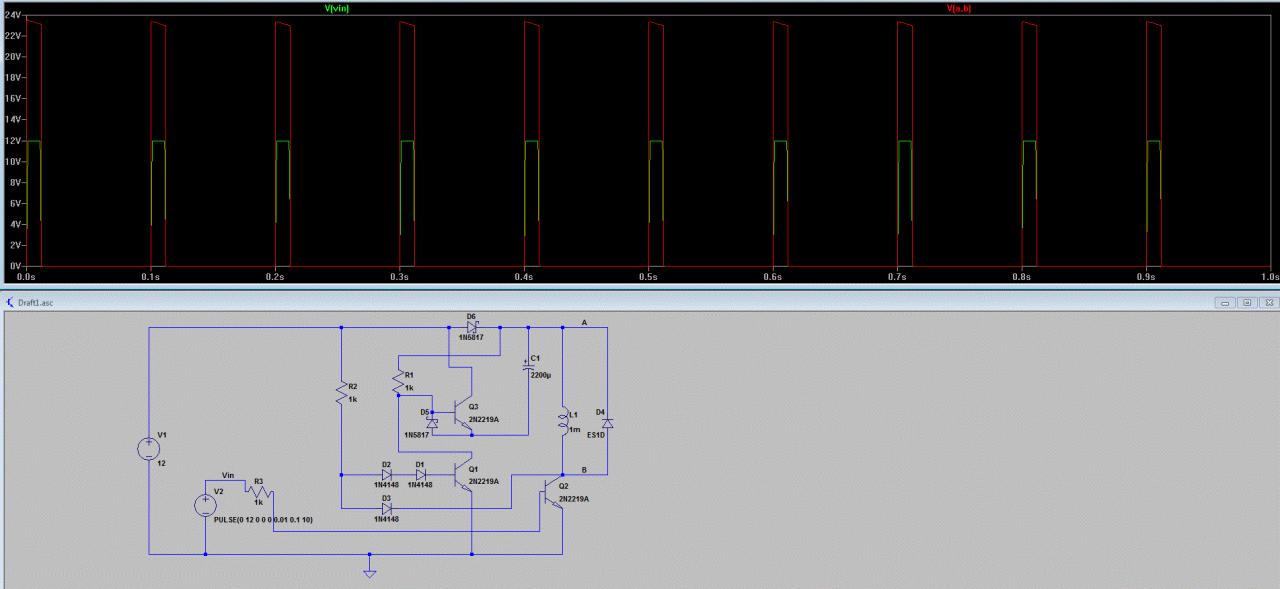Click the 2N2219A label of Q2
The width and height of the screenshot is (1280, 589).
pyautogui.click(x=574, y=498)
